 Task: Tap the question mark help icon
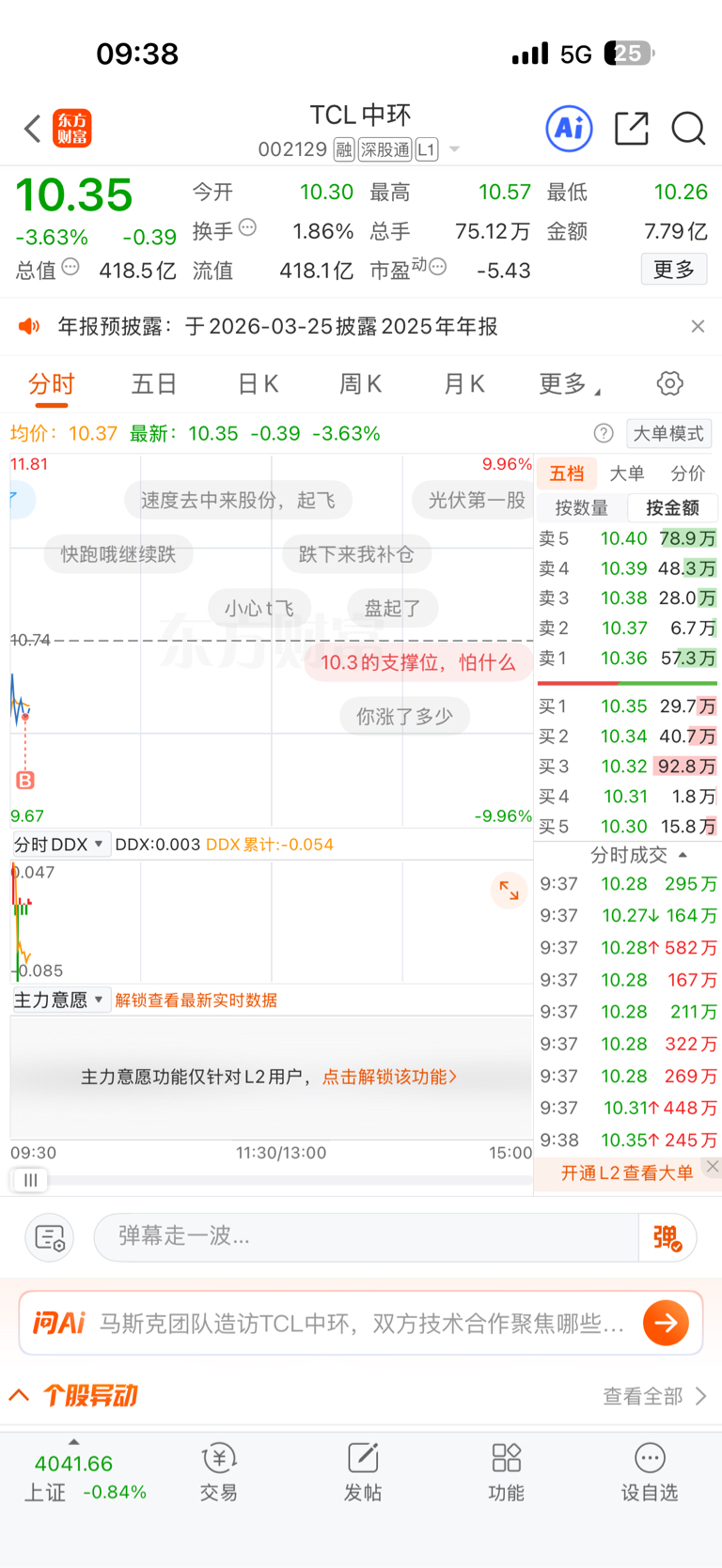[x=604, y=433]
